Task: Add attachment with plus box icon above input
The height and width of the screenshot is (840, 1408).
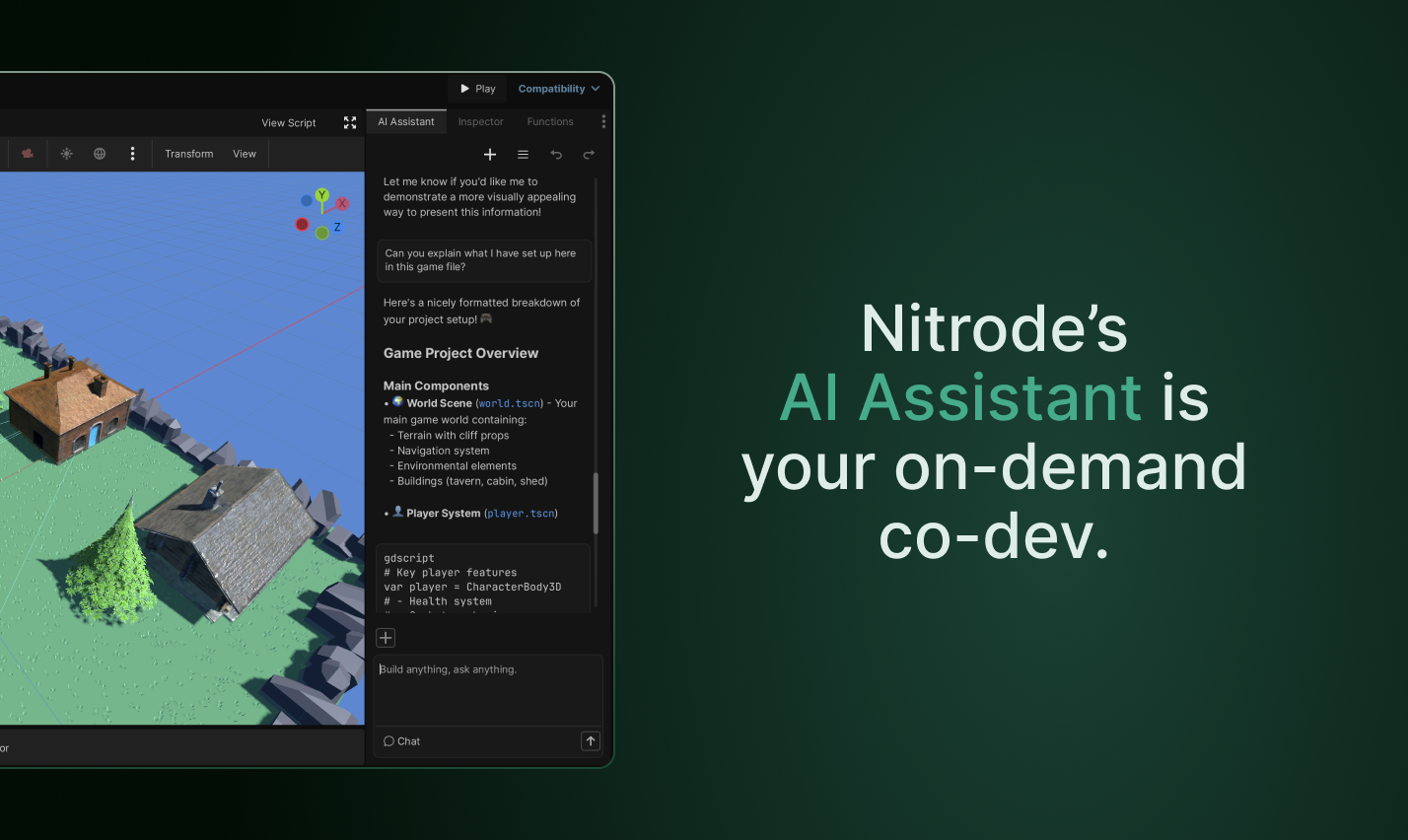Action: pyautogui.click(x=386, y=638)
